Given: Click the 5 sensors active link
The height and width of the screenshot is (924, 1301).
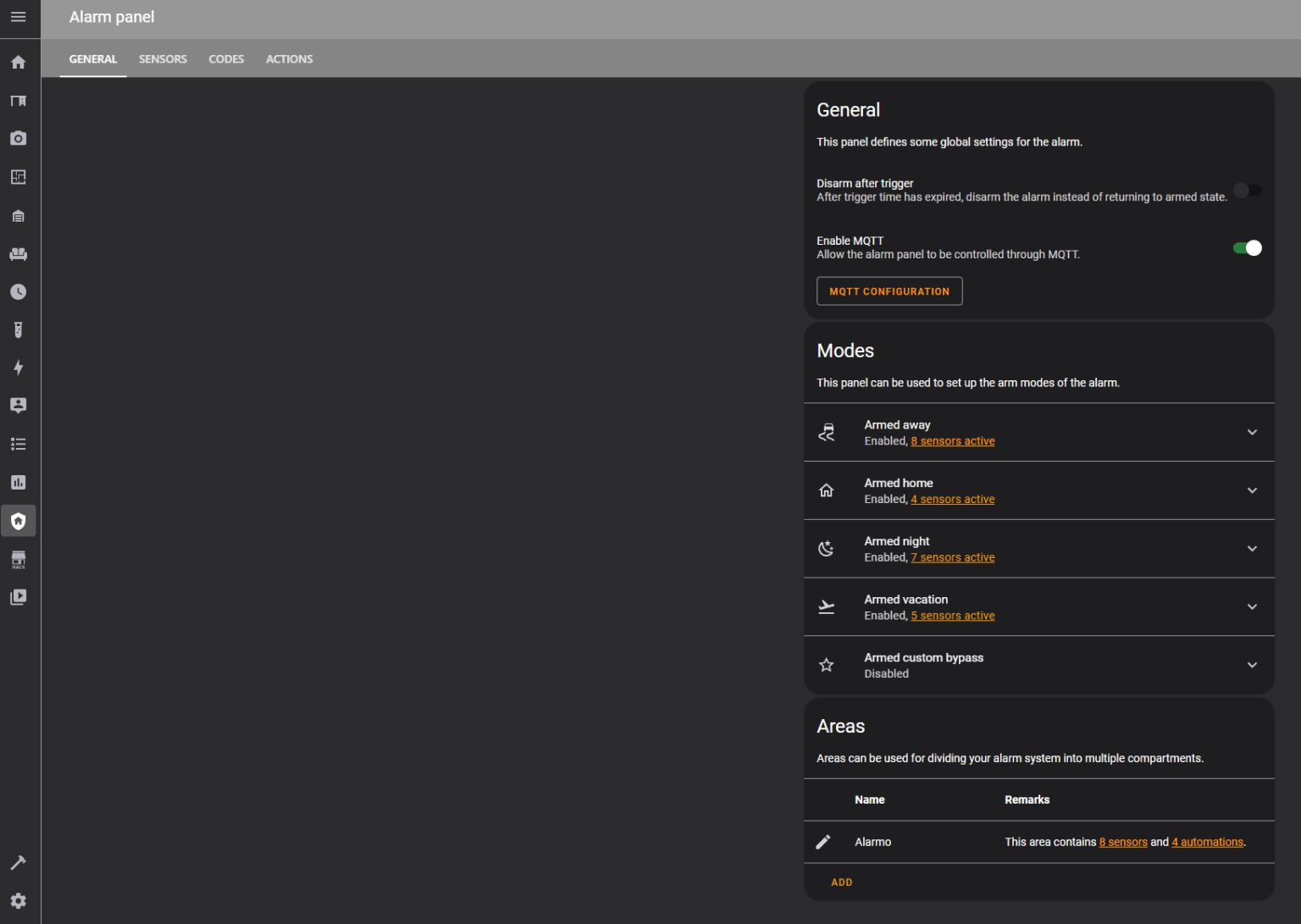Looking at the screenshot, I should coord(953,616).
